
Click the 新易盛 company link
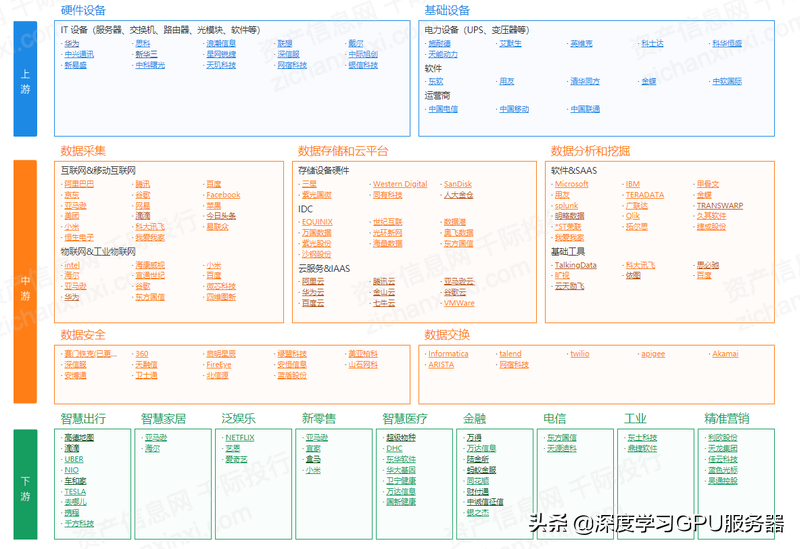[76, 65]
